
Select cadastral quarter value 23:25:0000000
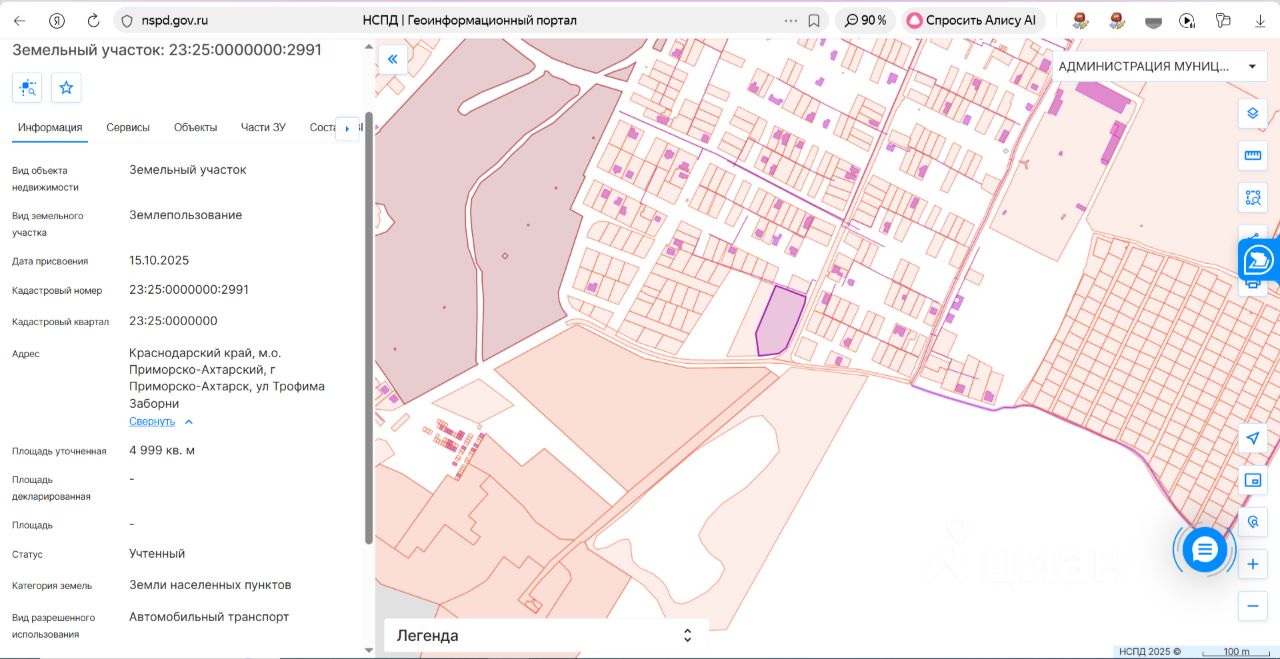[173, 321]
